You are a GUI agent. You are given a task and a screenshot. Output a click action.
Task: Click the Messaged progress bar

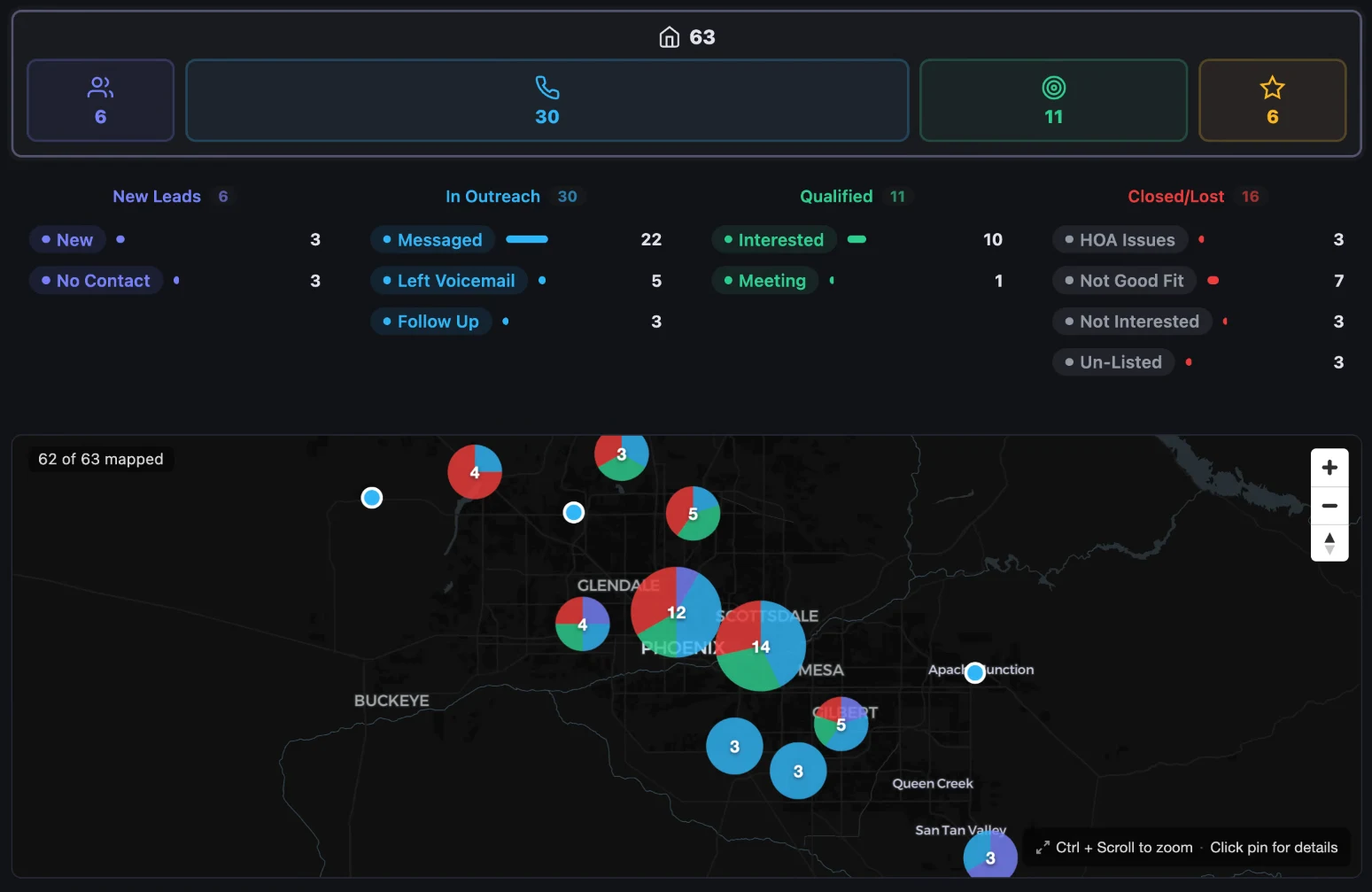[527, 239]
